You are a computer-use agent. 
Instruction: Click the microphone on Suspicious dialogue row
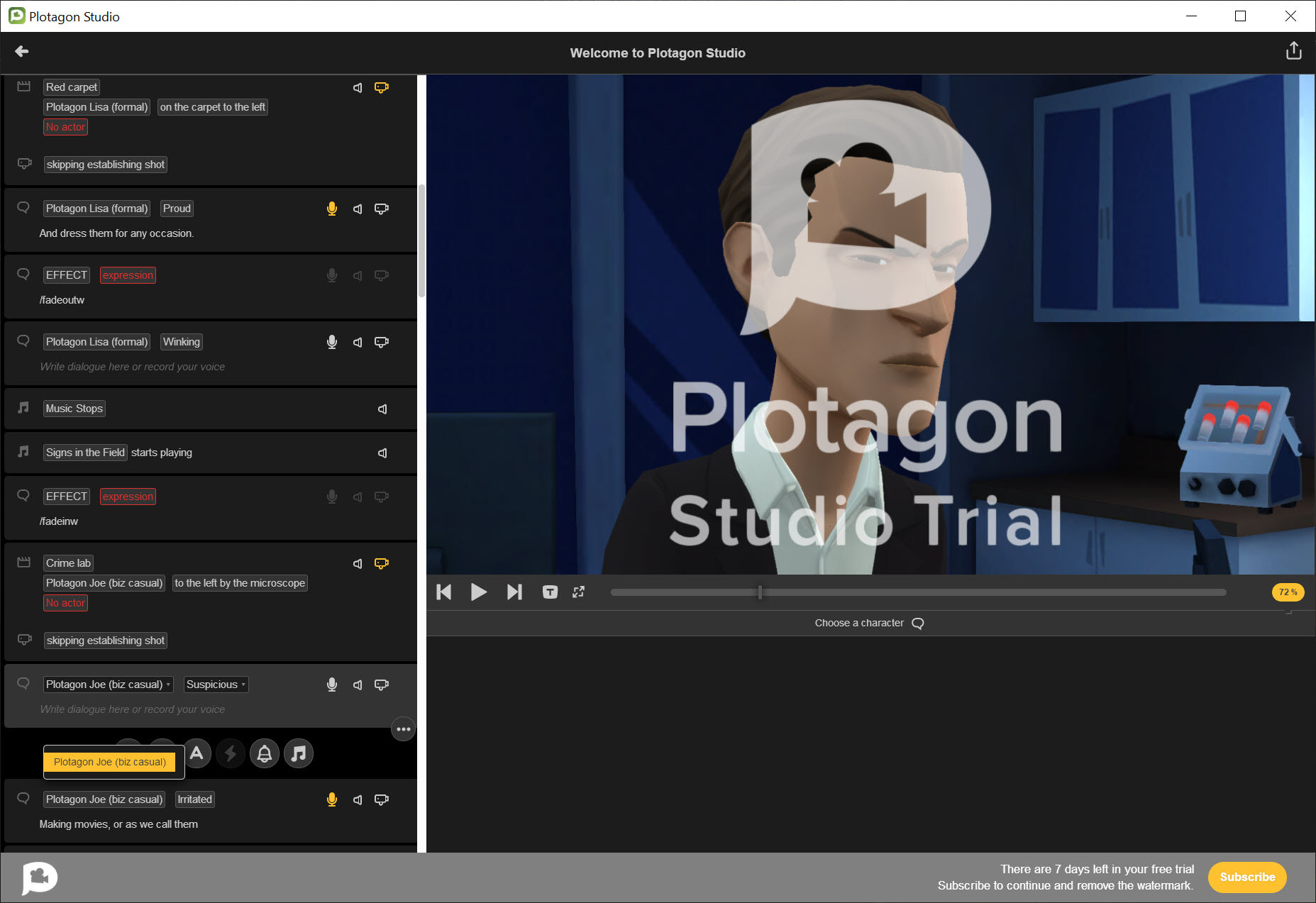pos(331,685)
